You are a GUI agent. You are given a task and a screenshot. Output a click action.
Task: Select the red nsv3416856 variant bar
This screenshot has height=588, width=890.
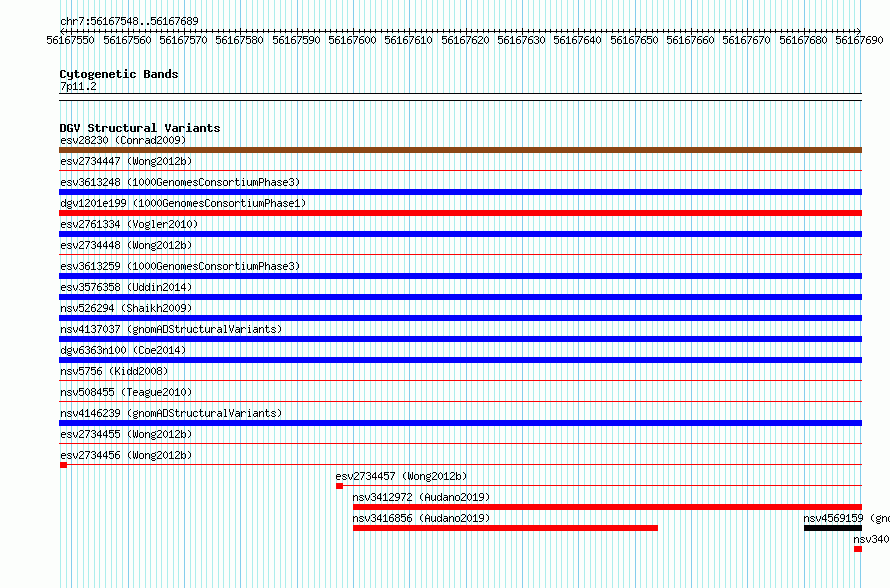tap(505, 528)
